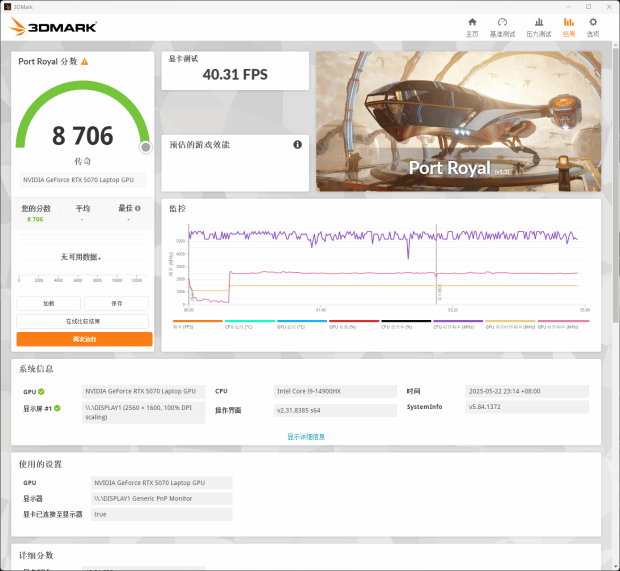
Task: Toggle the blue GPU temperature legend
Action: click(x=302, y=324)
